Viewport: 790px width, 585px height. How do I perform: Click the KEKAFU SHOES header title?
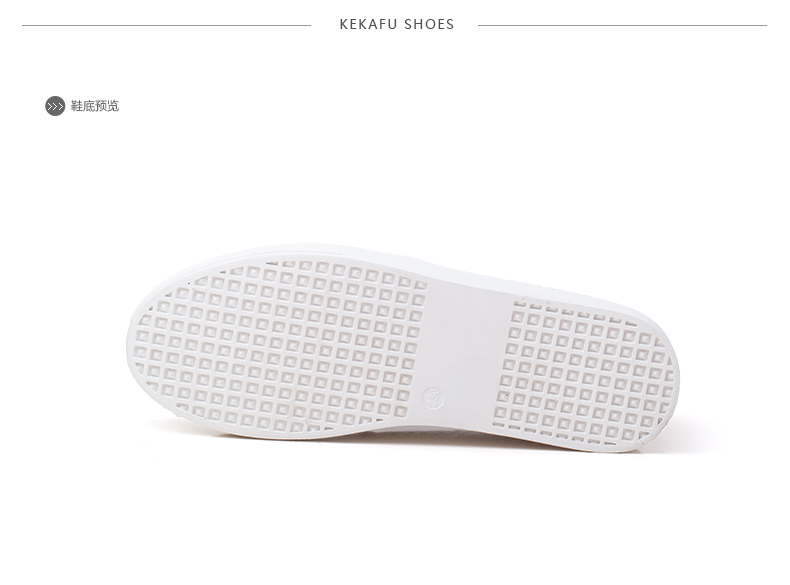(397, 24)
